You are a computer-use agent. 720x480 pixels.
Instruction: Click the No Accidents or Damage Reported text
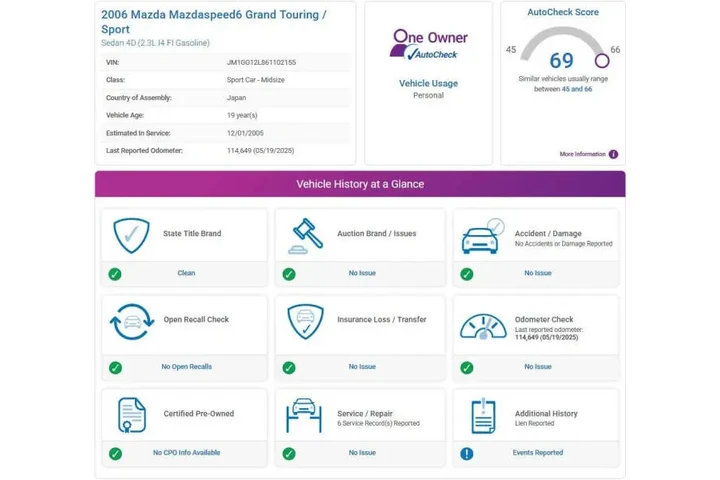pos(563,244)
